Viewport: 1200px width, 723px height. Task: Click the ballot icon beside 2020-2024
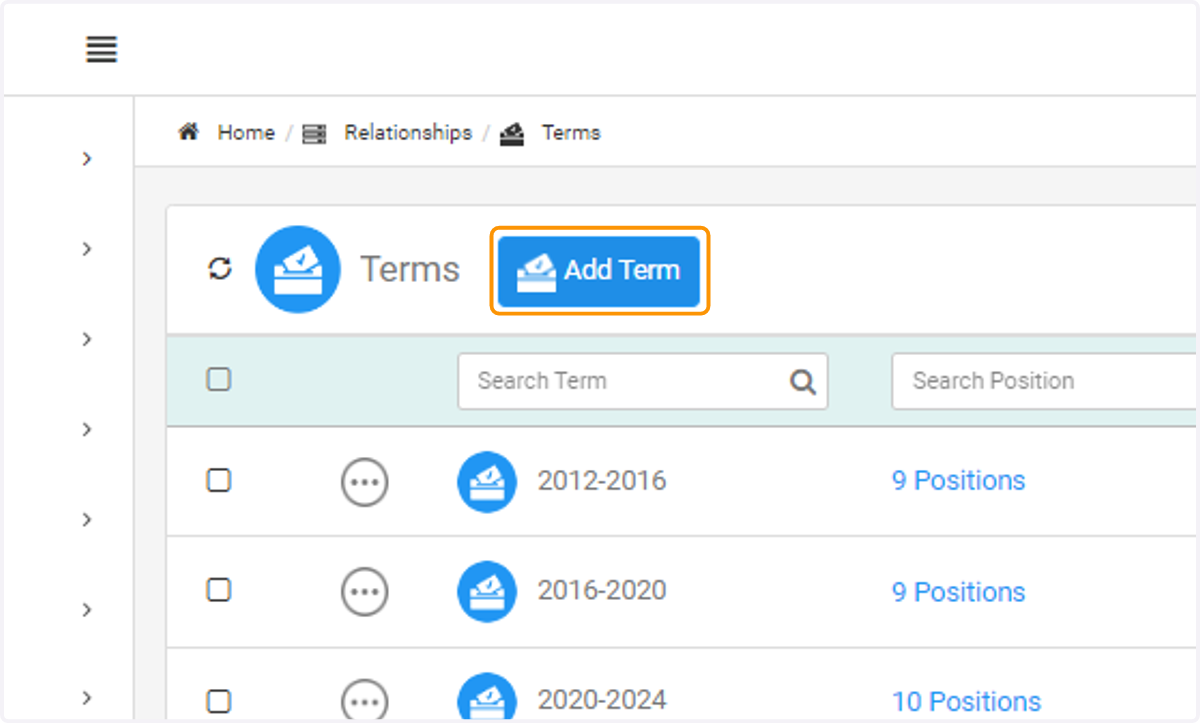(487, 697)
